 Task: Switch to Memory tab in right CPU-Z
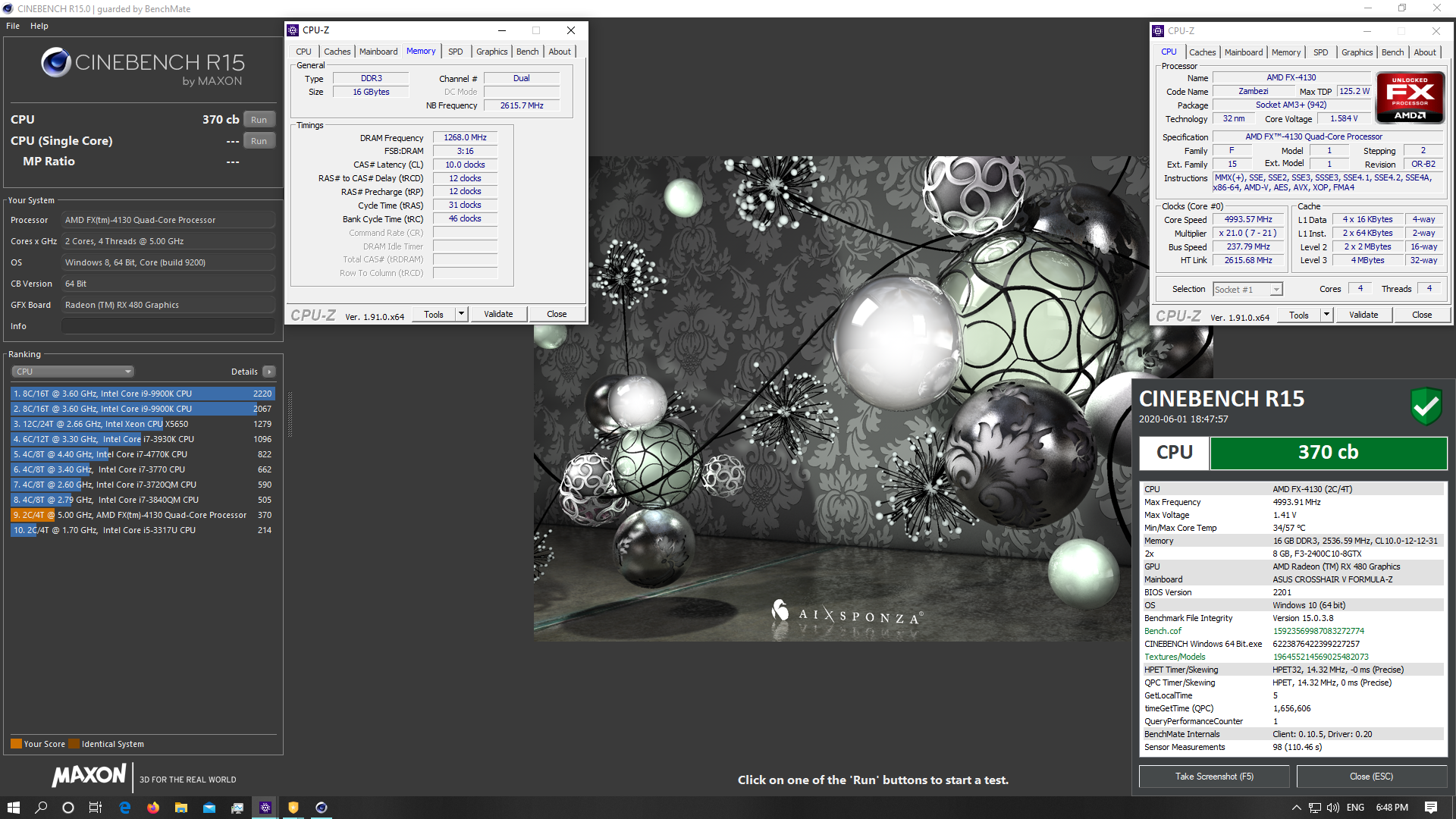pyautogui.click(x=1286, y=52)
